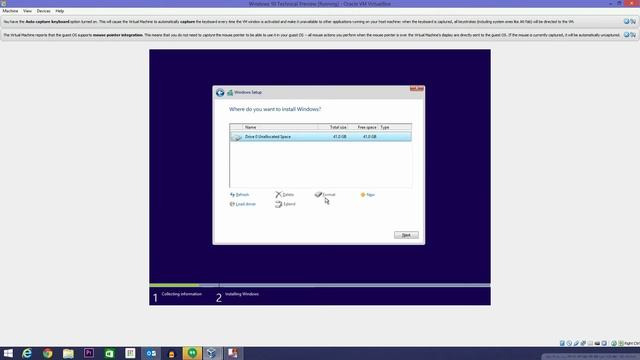Close the Windows Setup dialog

417,89
